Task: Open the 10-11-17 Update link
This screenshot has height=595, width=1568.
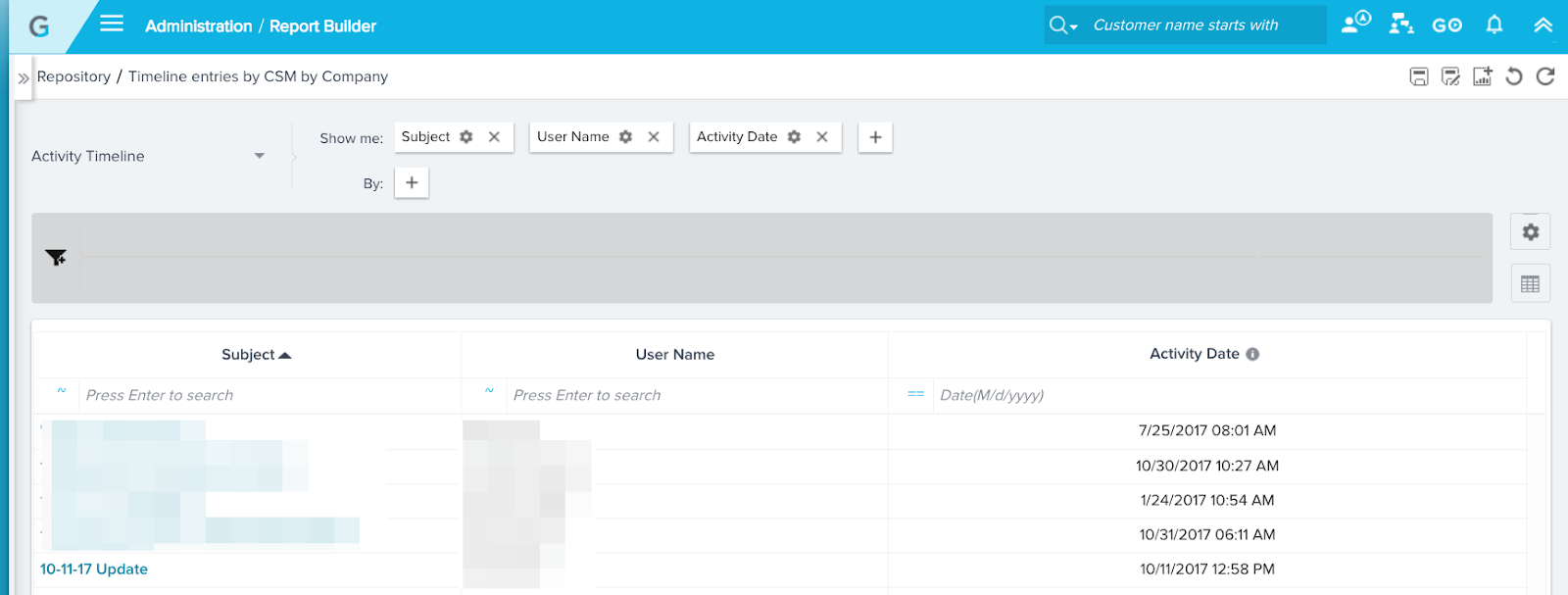Action: [x=94, y=570]
